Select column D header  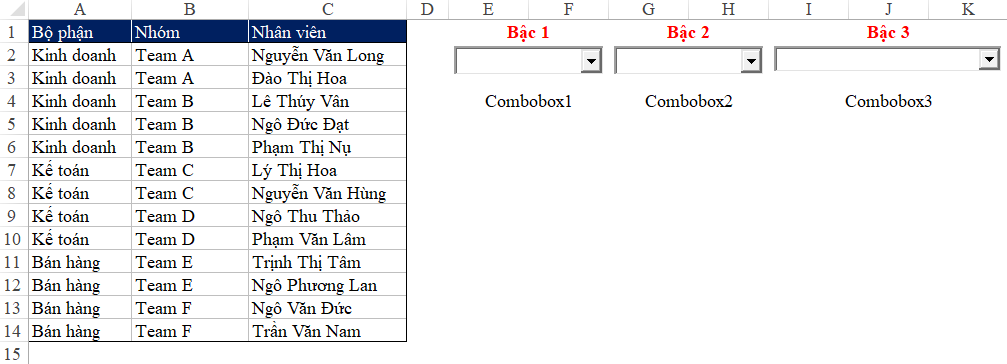point(428,9)
